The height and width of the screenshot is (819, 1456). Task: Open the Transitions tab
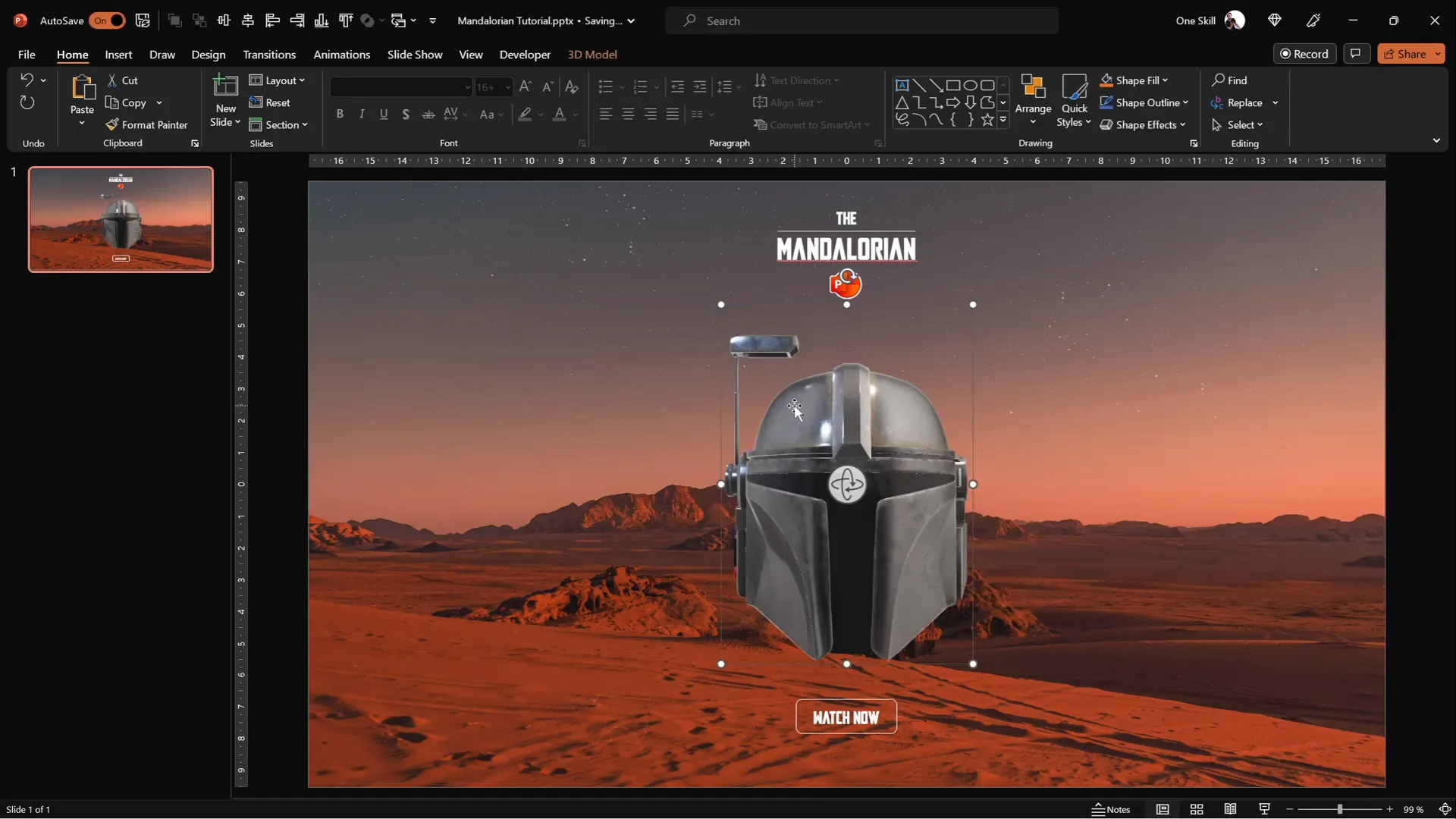pyautogui.click(x=269, y=54)
